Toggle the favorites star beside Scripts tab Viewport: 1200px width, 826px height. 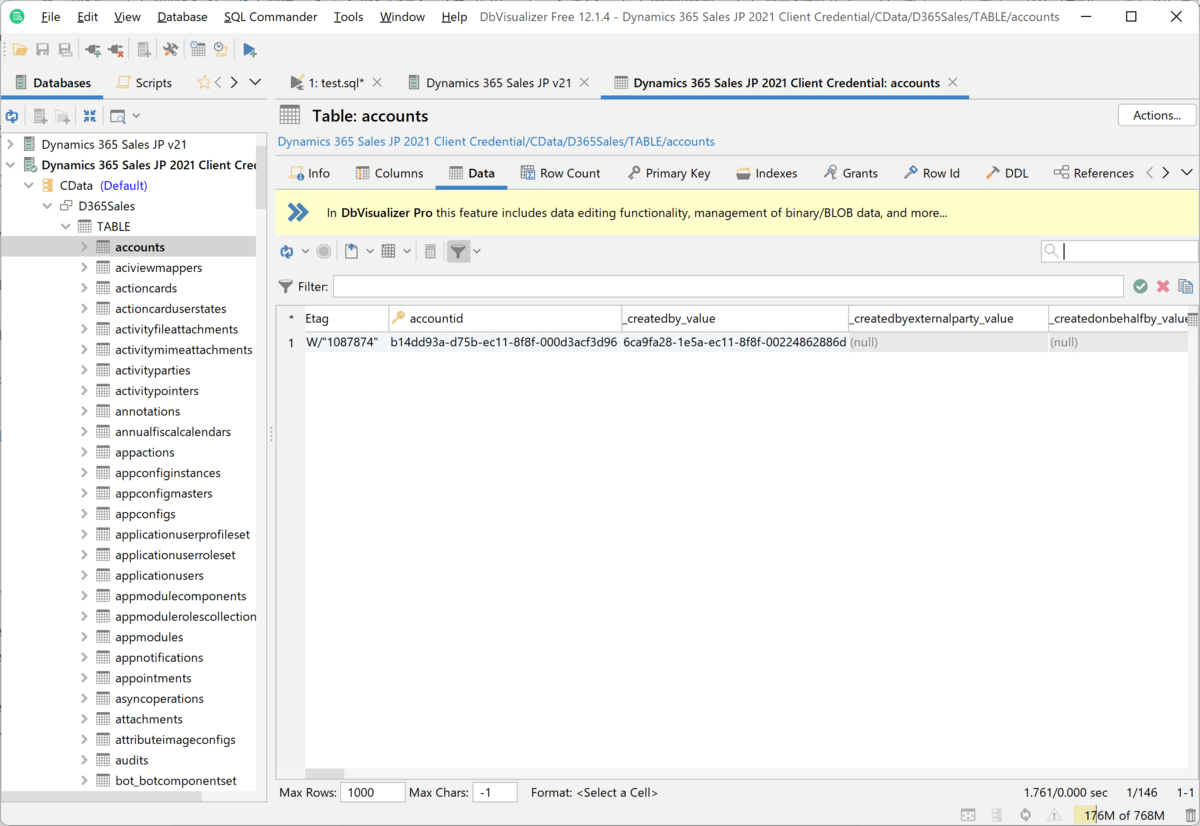click(x=204, y=83)
